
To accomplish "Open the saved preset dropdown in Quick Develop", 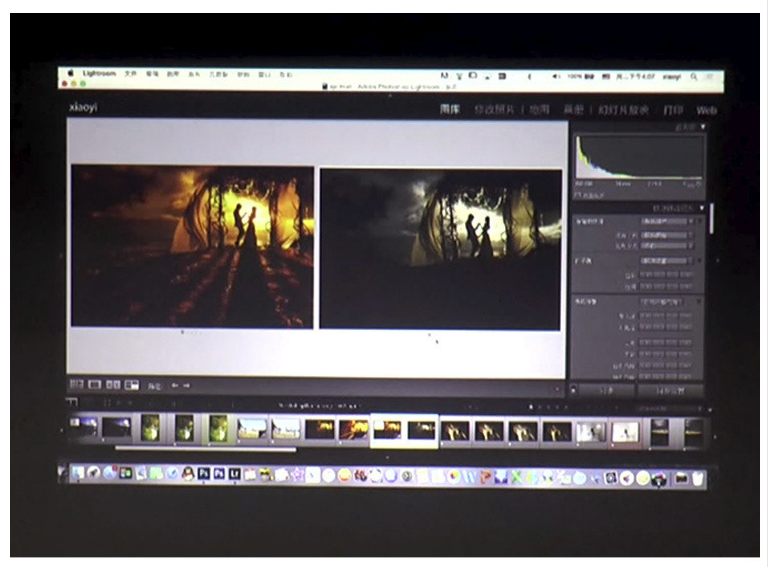I will click(x=667, y=221).
